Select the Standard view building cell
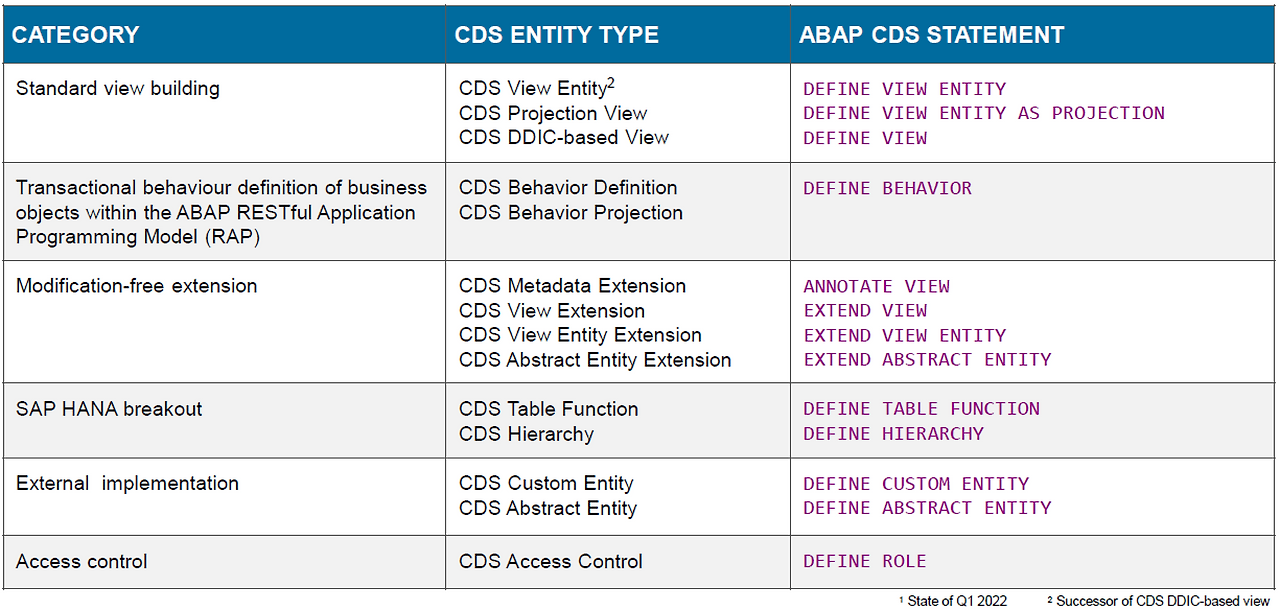This screenshot has width=1280, height=610. pyautogui.click(x=118, y=88)
